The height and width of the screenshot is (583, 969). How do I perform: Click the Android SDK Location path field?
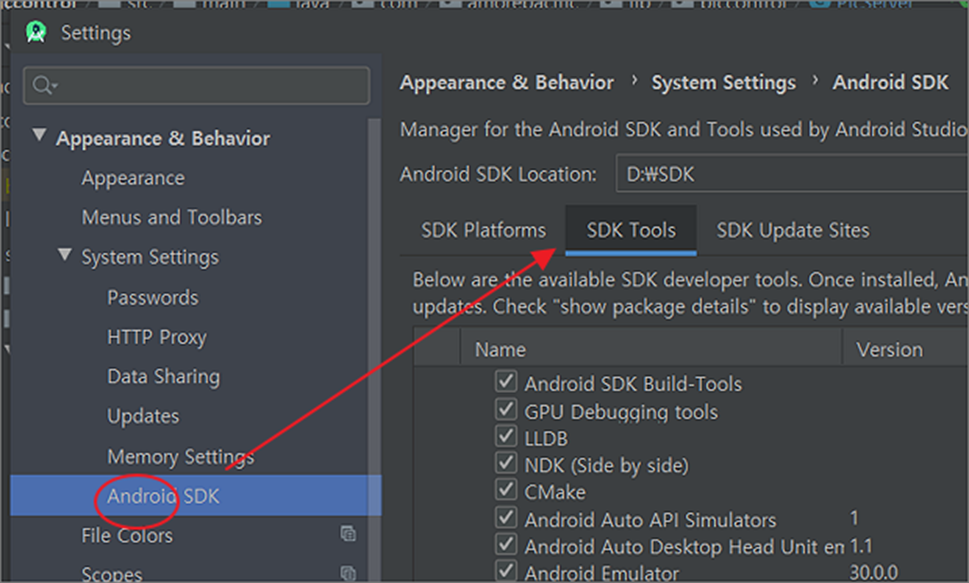(792, 174)
